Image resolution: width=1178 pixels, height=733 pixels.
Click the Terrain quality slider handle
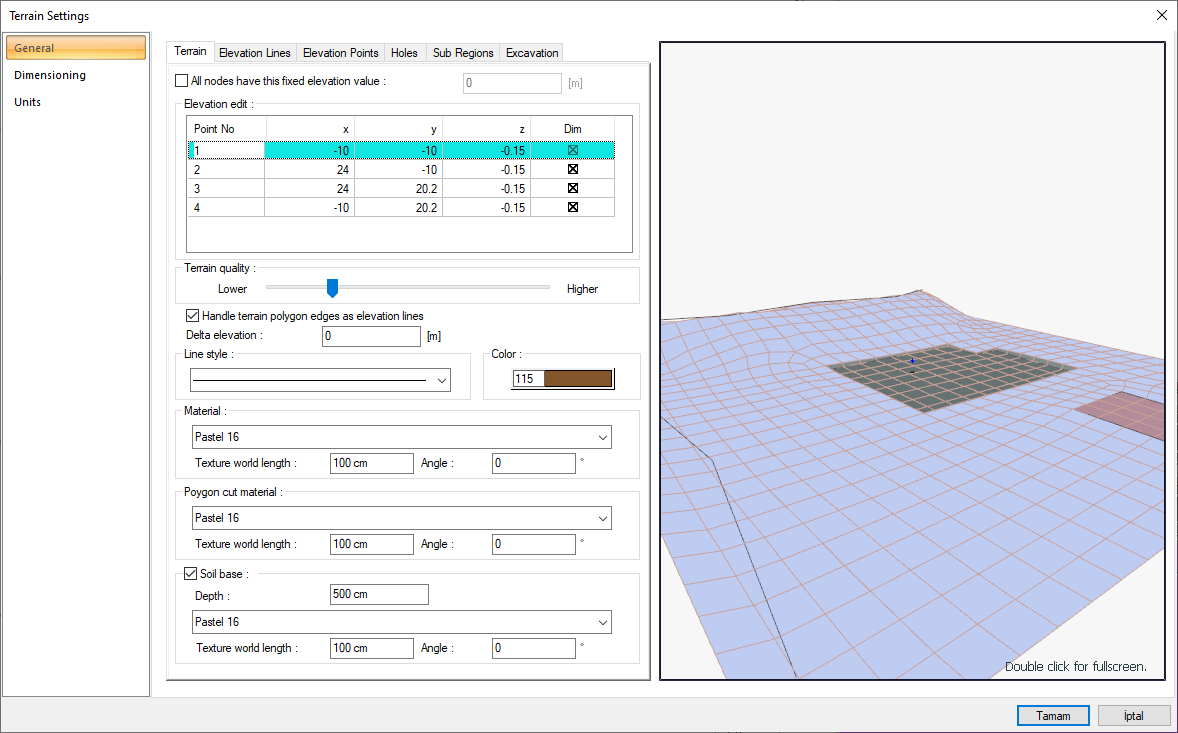coord(333,288)
